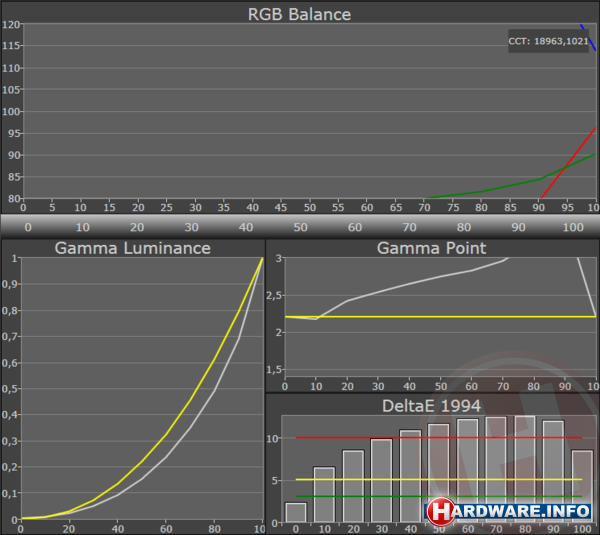Screen dimensions: 600x535
Task: Select the 60 step on the grayscale strip
Action: coord(355,227)
